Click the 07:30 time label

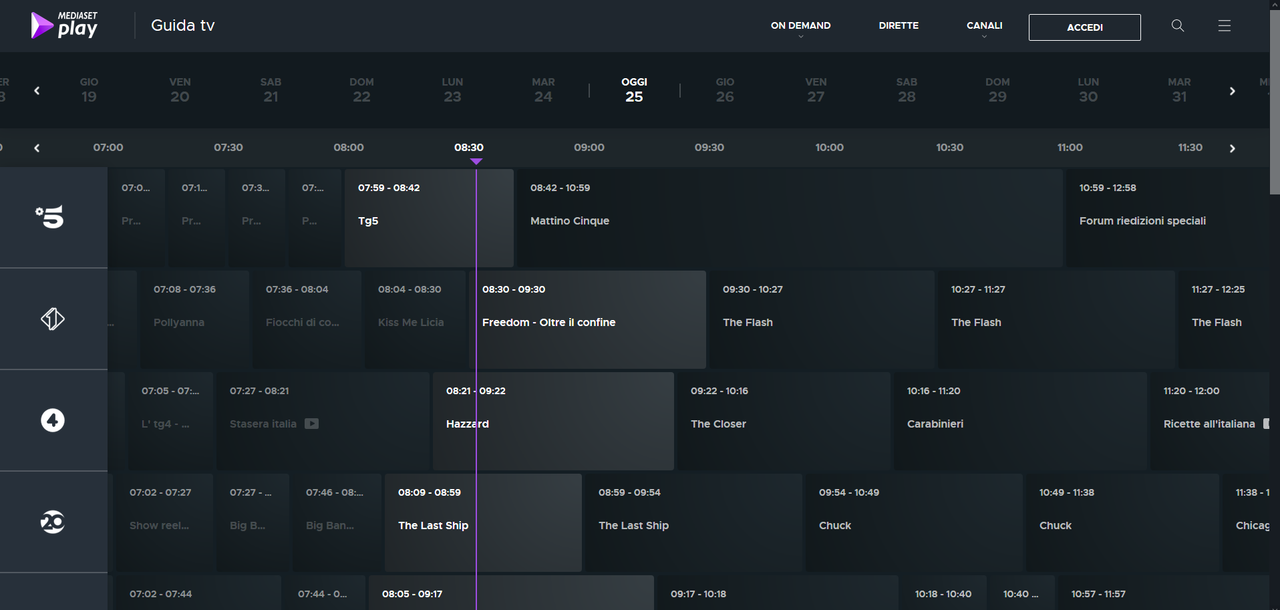click(x=228, y=148)
